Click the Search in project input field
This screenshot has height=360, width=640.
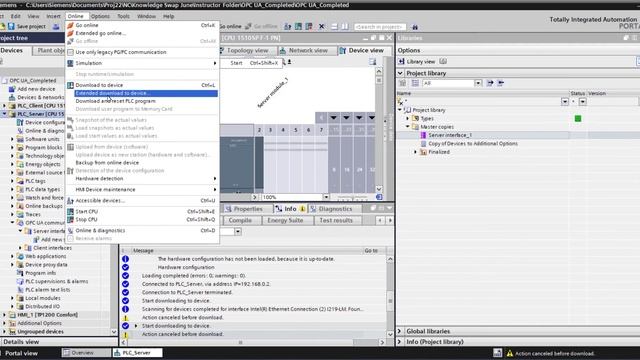click(x=380, y=27)
